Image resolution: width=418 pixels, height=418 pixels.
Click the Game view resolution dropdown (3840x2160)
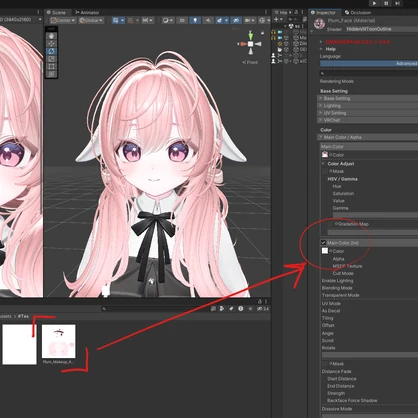[21, 20]
